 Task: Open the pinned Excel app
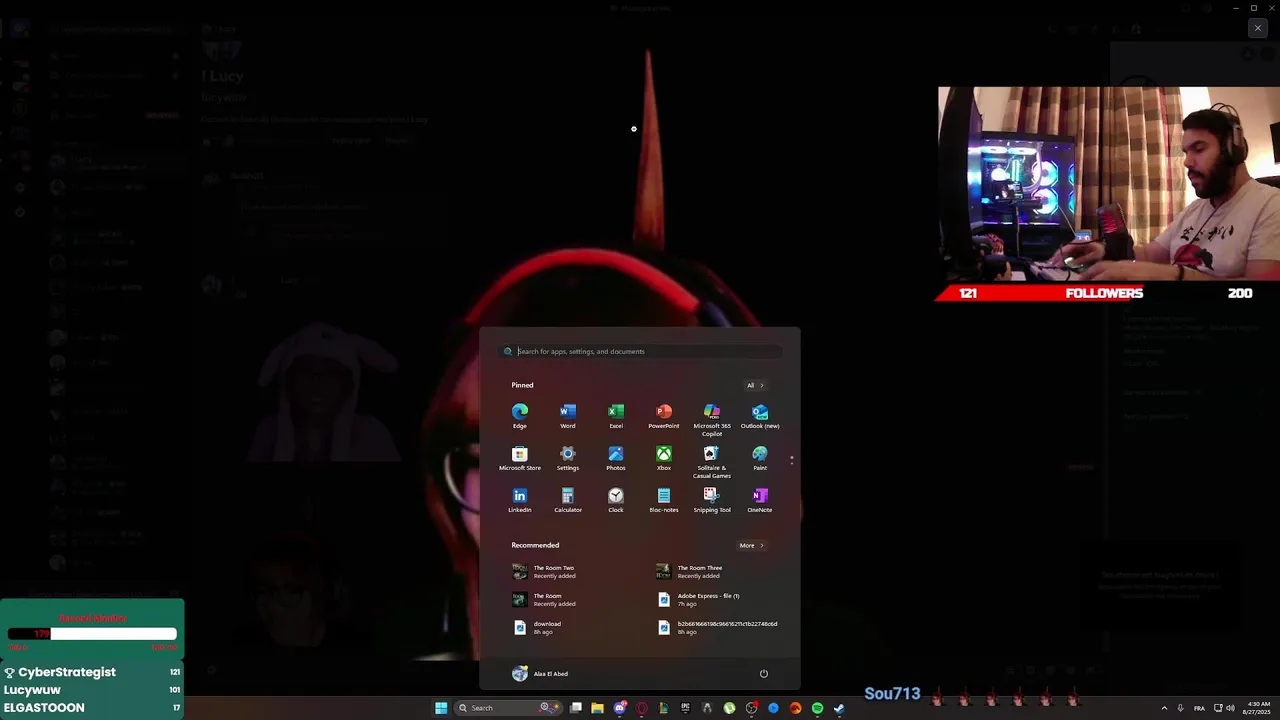click(616, 417)
